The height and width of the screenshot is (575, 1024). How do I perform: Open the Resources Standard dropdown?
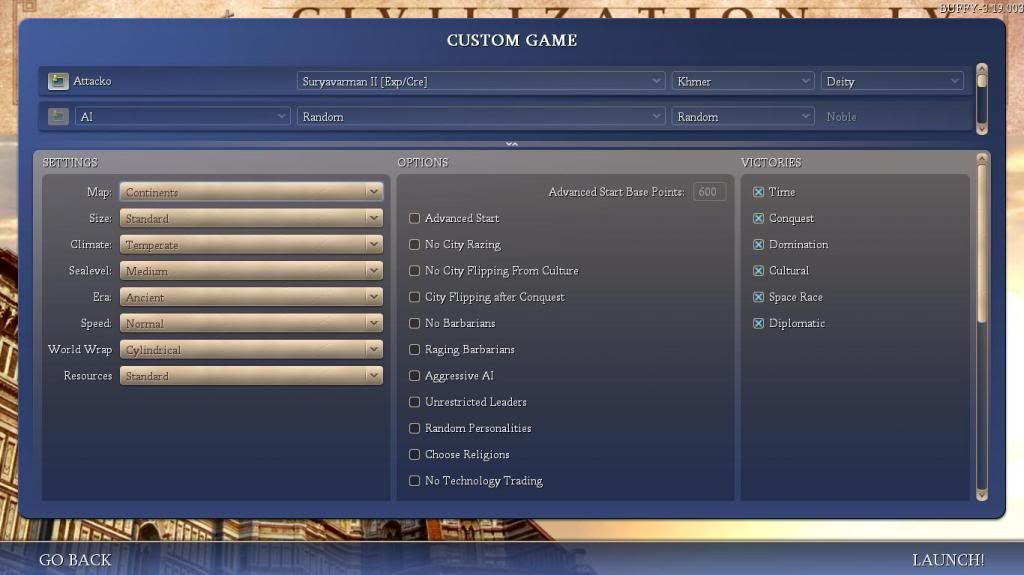pos(251,376)
